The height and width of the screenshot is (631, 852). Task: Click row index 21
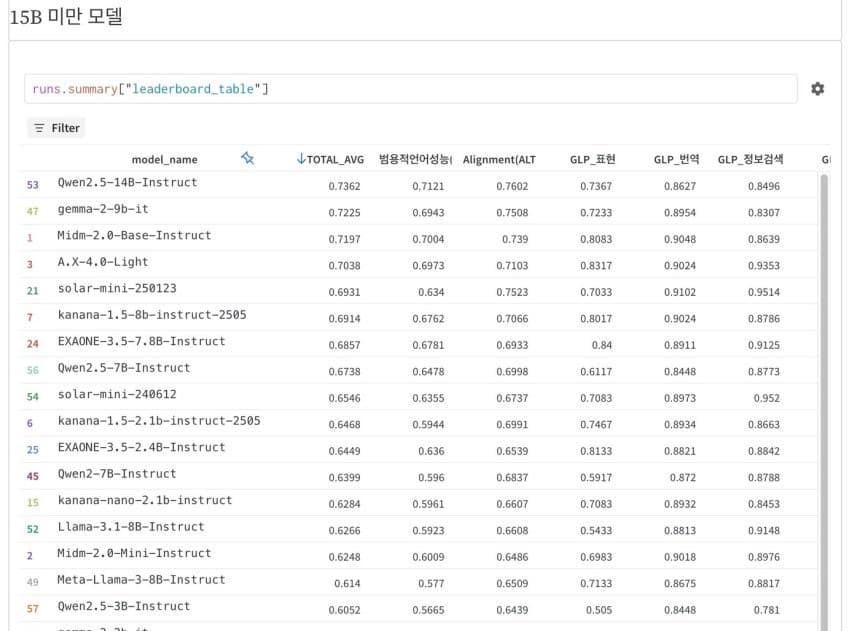pos(33,291)
